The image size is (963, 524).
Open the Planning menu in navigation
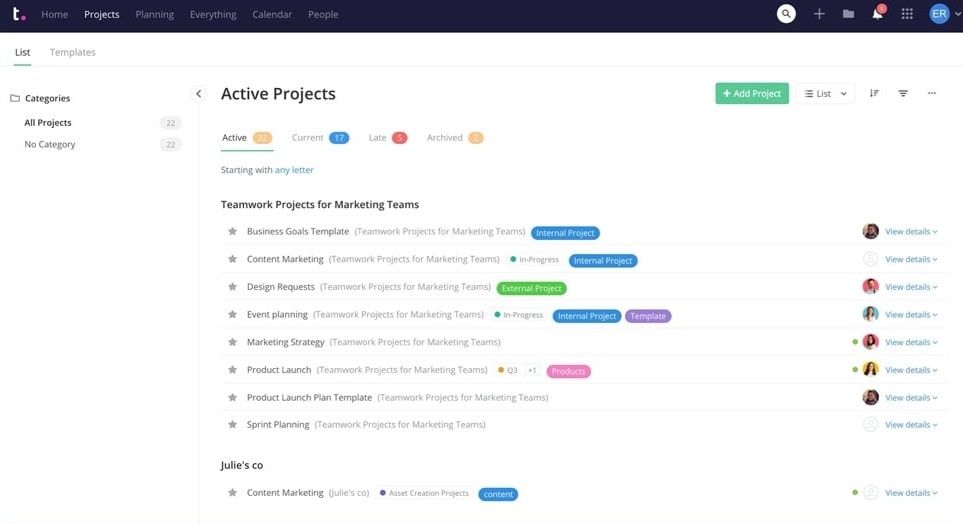click(x=154, y=15)
